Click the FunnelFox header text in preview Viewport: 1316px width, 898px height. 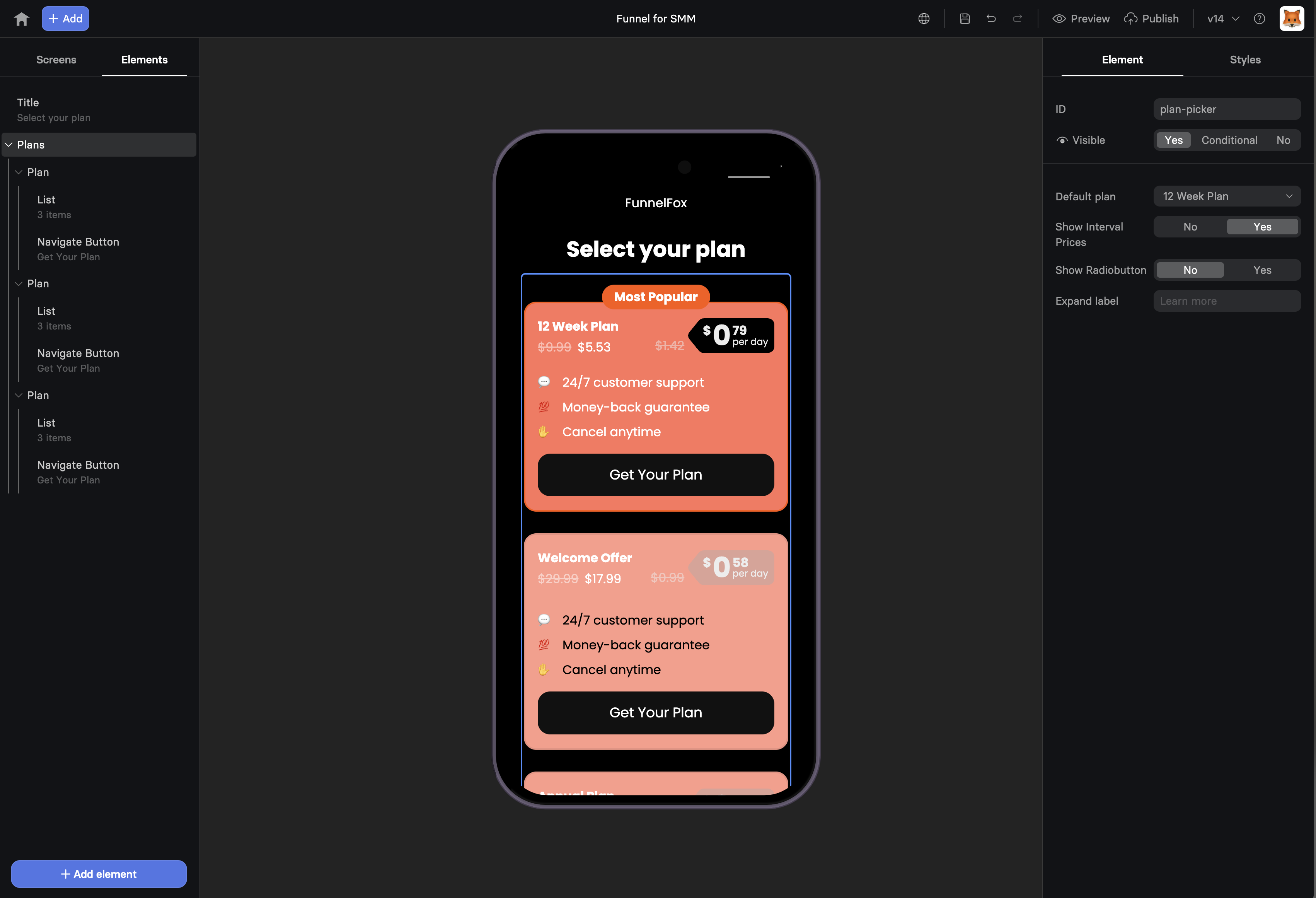(x=656, y=203)
